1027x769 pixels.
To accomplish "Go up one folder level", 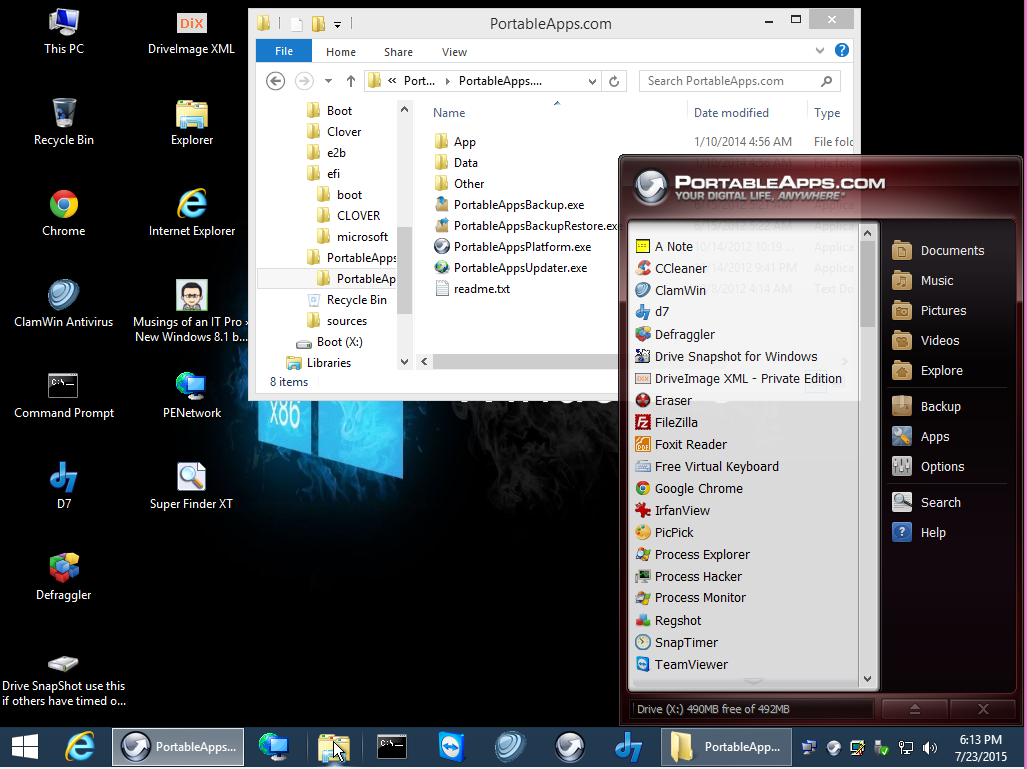I will [350, 81].
